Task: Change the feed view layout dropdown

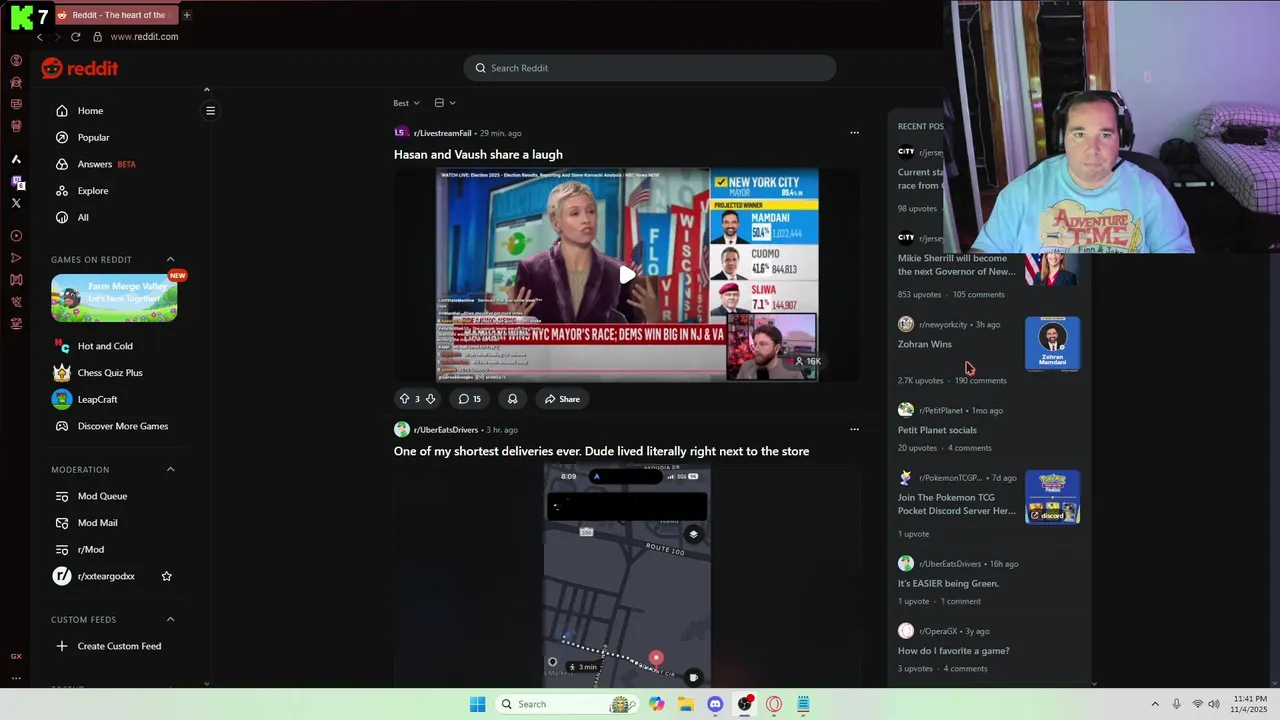Action: coord(445,103)
